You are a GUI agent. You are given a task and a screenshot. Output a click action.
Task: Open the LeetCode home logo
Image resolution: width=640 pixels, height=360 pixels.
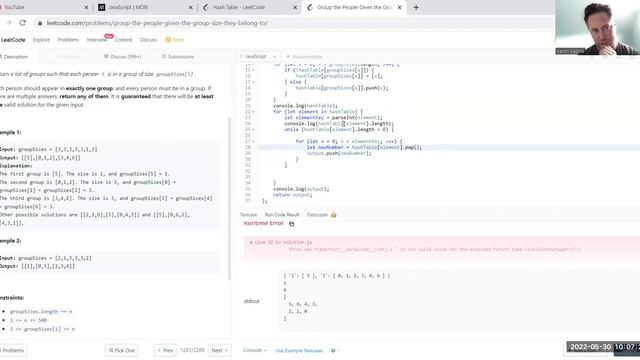[13, 40]
